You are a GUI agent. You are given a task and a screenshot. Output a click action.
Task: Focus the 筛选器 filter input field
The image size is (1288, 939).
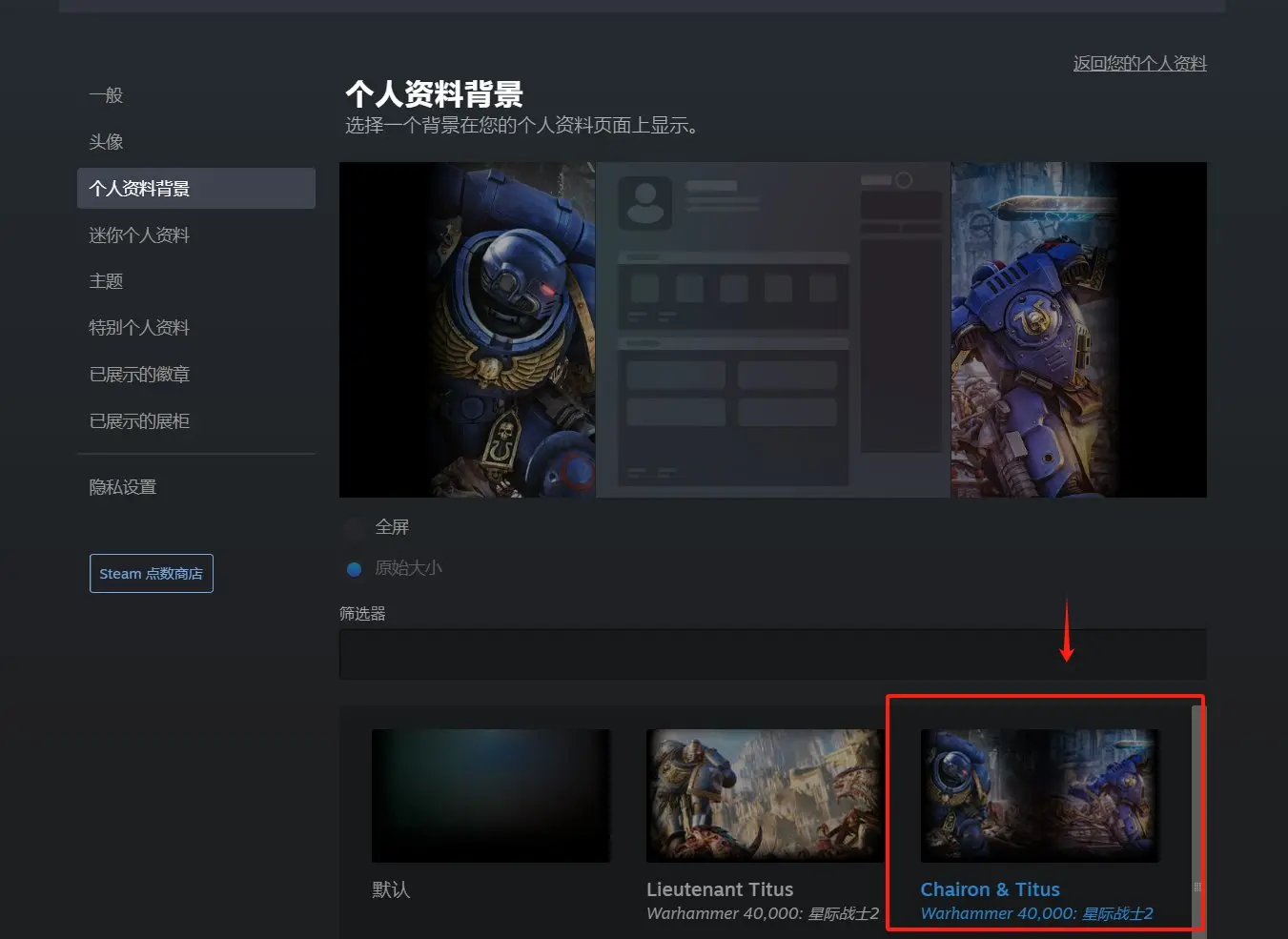tap(773, 654)
